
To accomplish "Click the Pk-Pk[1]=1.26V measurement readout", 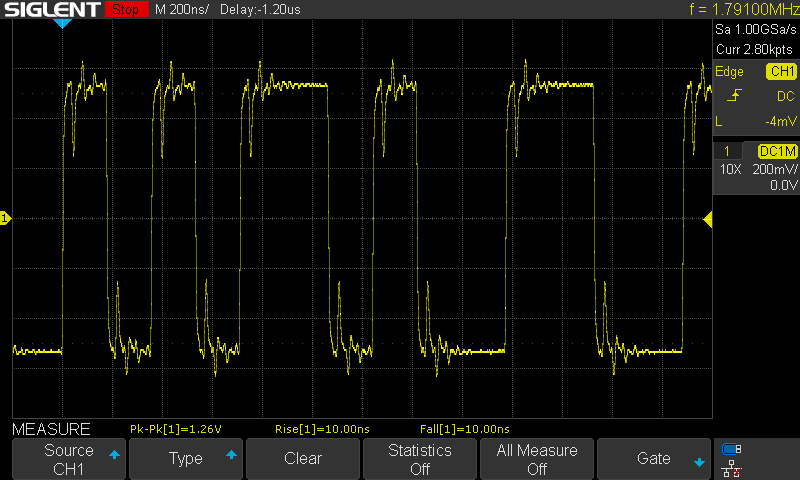I will click(176, 429).
